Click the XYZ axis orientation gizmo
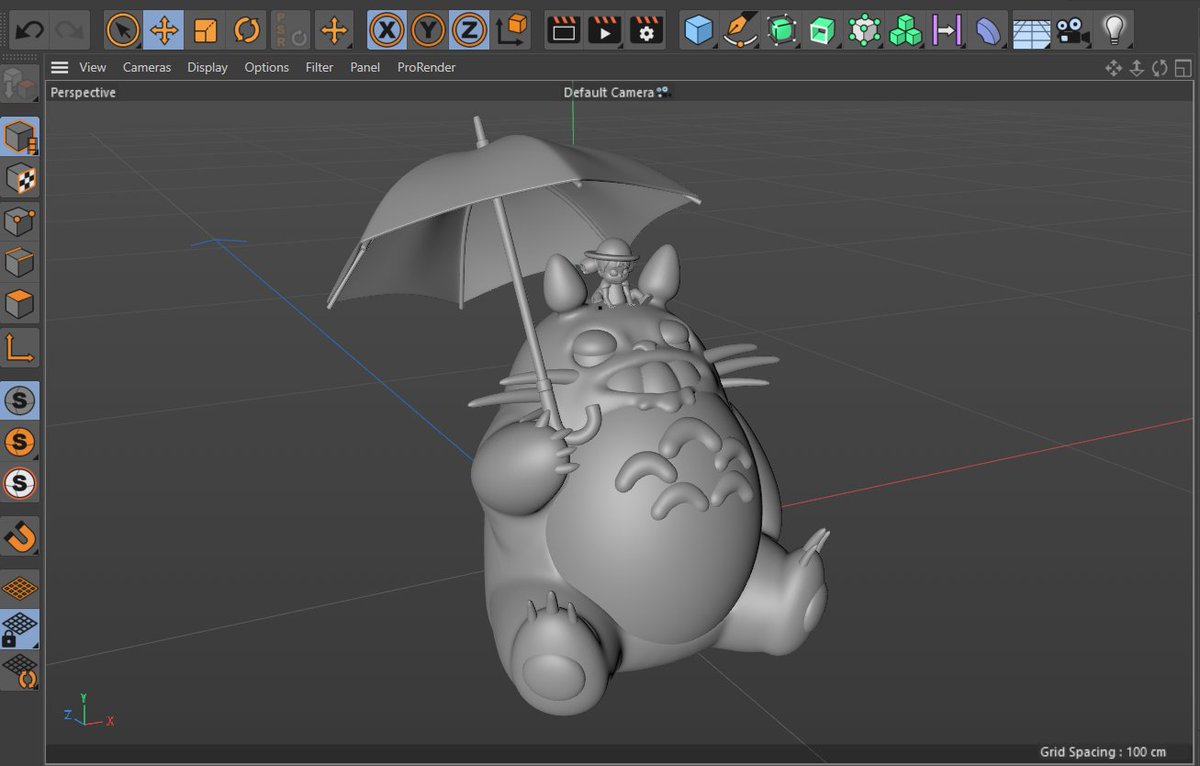This screenshot has height=766, width=1200. pyautogui.click(x=89, y=711)
